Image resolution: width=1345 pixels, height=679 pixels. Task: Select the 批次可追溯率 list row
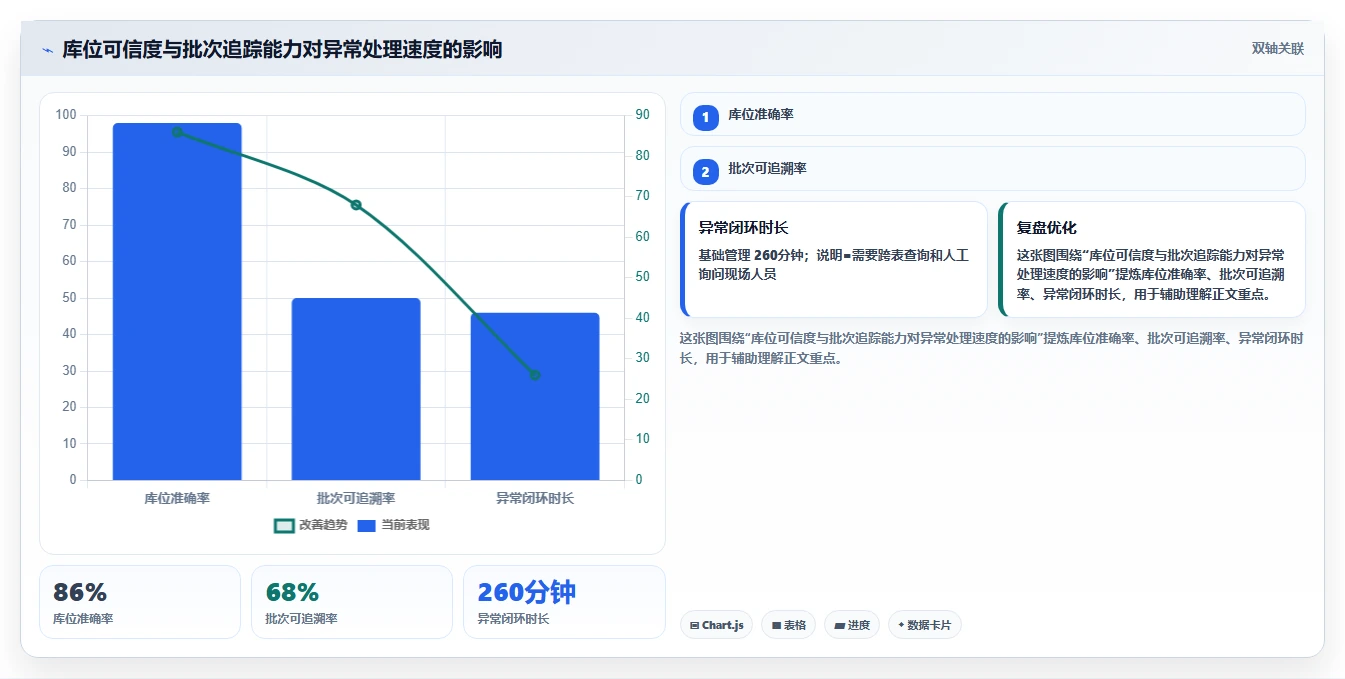tap(992, 168)
